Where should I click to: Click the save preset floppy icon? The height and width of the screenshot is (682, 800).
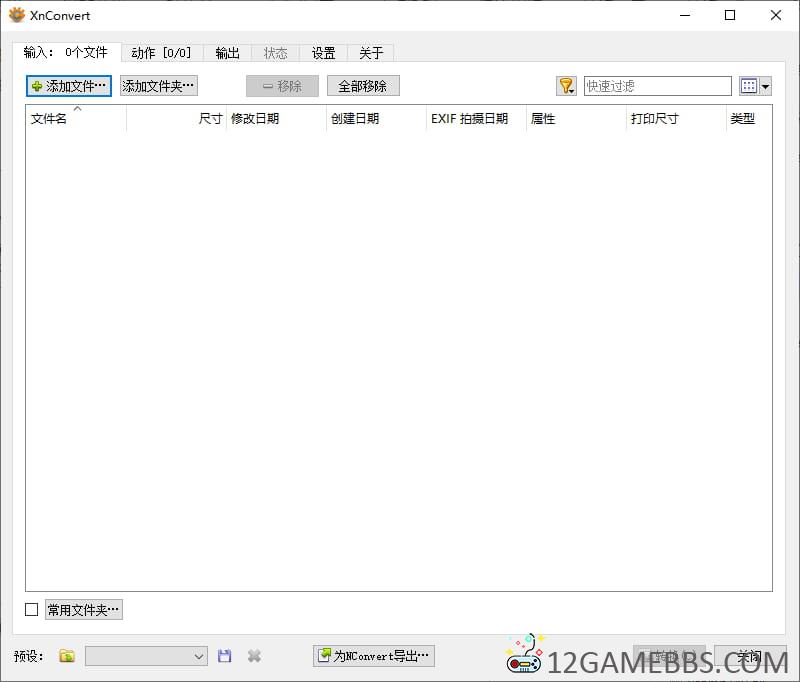(224, 656)
